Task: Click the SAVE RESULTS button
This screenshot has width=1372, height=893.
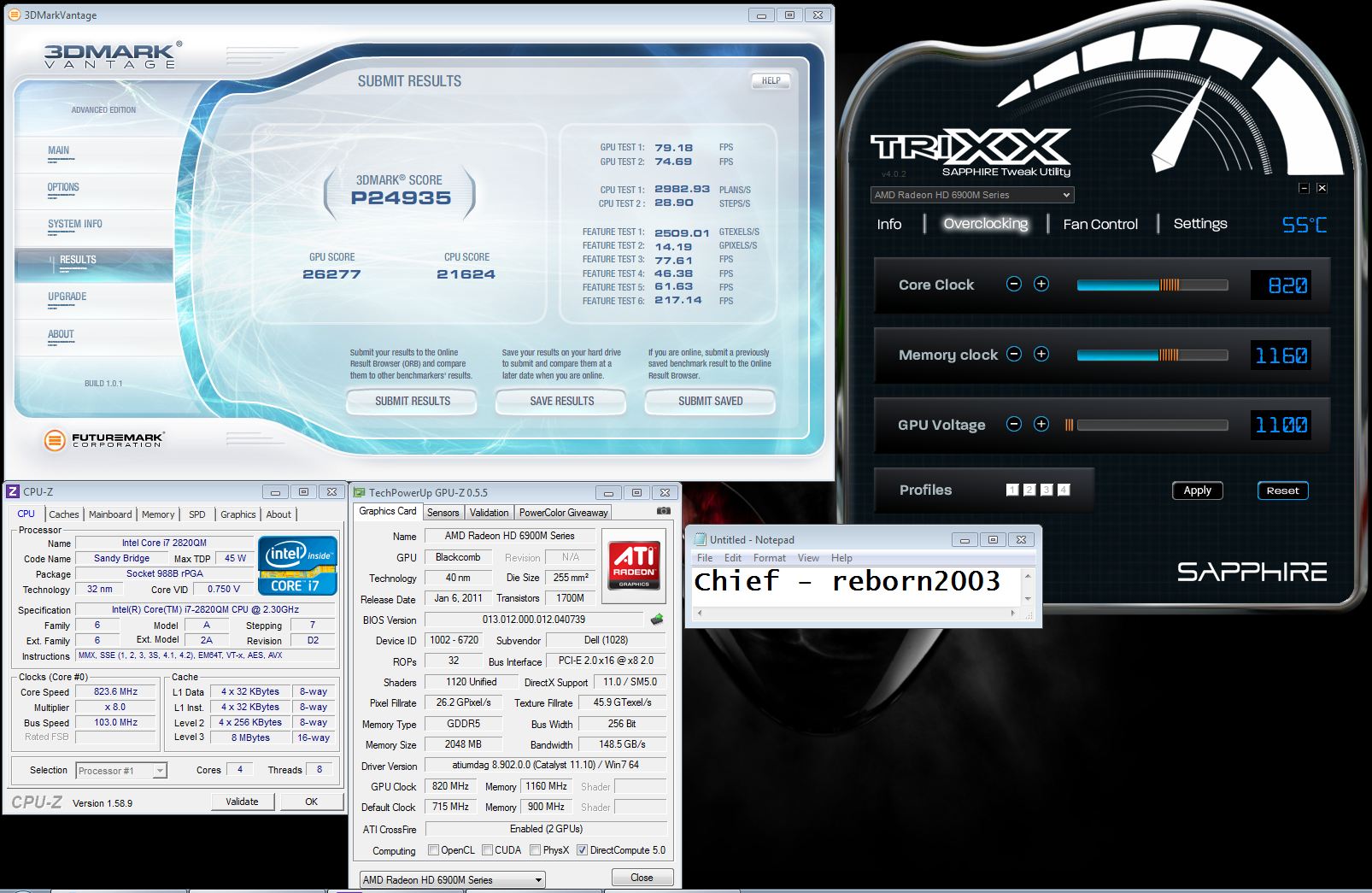Action: coord(561,401)
